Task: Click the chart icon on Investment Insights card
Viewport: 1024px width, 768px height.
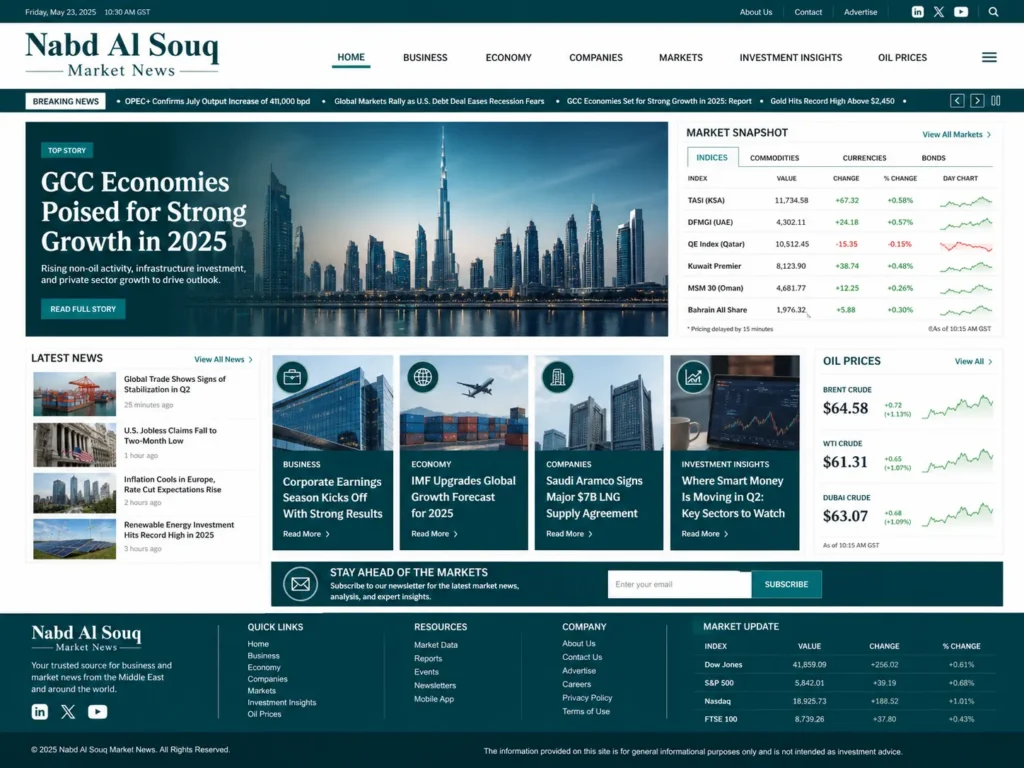Action: [x=693, y=377]
